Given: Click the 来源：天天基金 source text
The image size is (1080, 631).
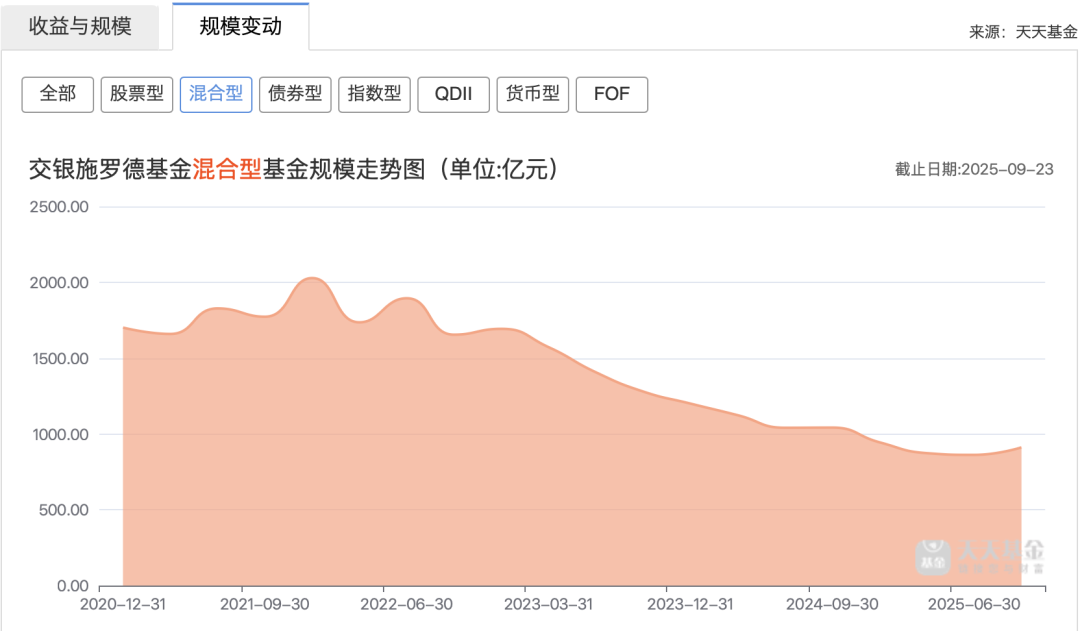Looking at the screenshot, I should [x=1022, y=31].
